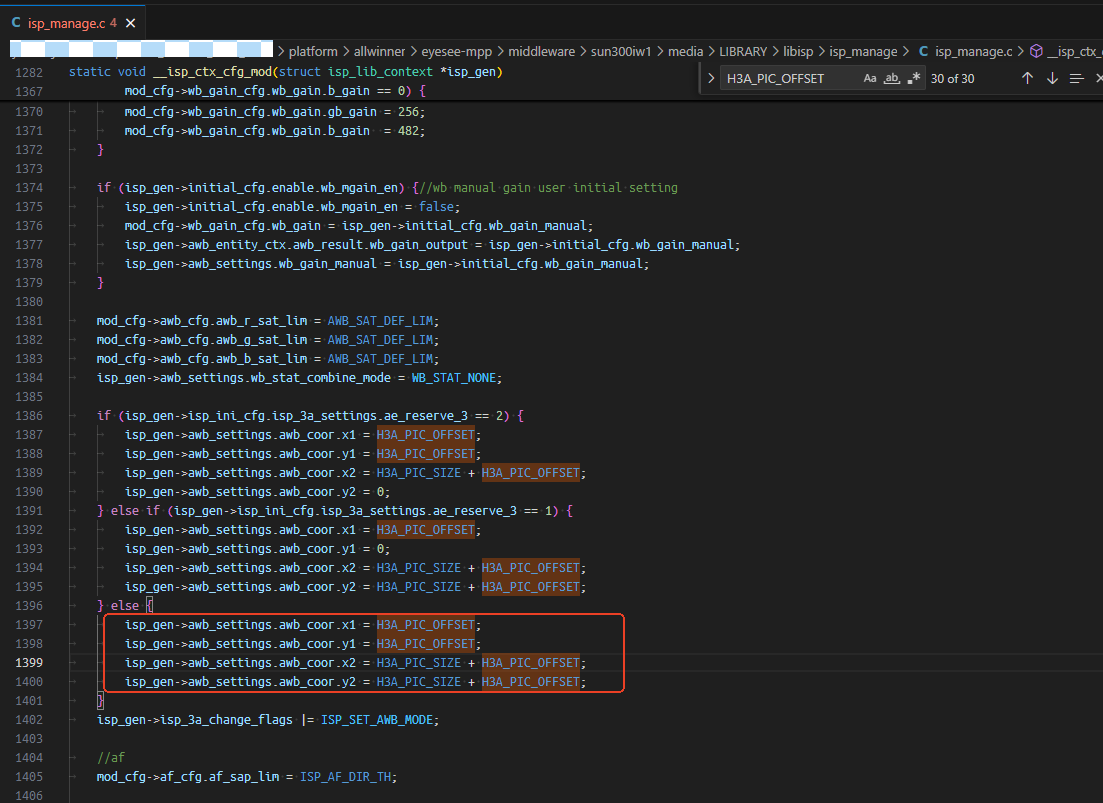Open the eyesee-mpp breadcrumb segment

coord(457,51)
